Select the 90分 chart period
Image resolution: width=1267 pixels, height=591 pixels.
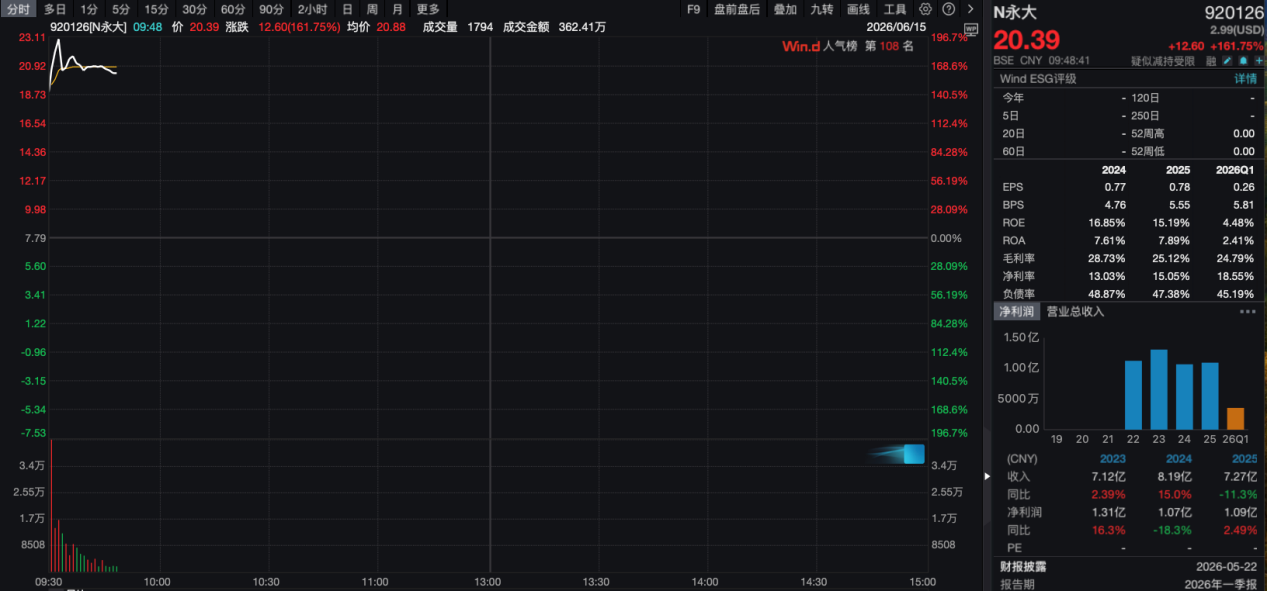tap(271, 9)
